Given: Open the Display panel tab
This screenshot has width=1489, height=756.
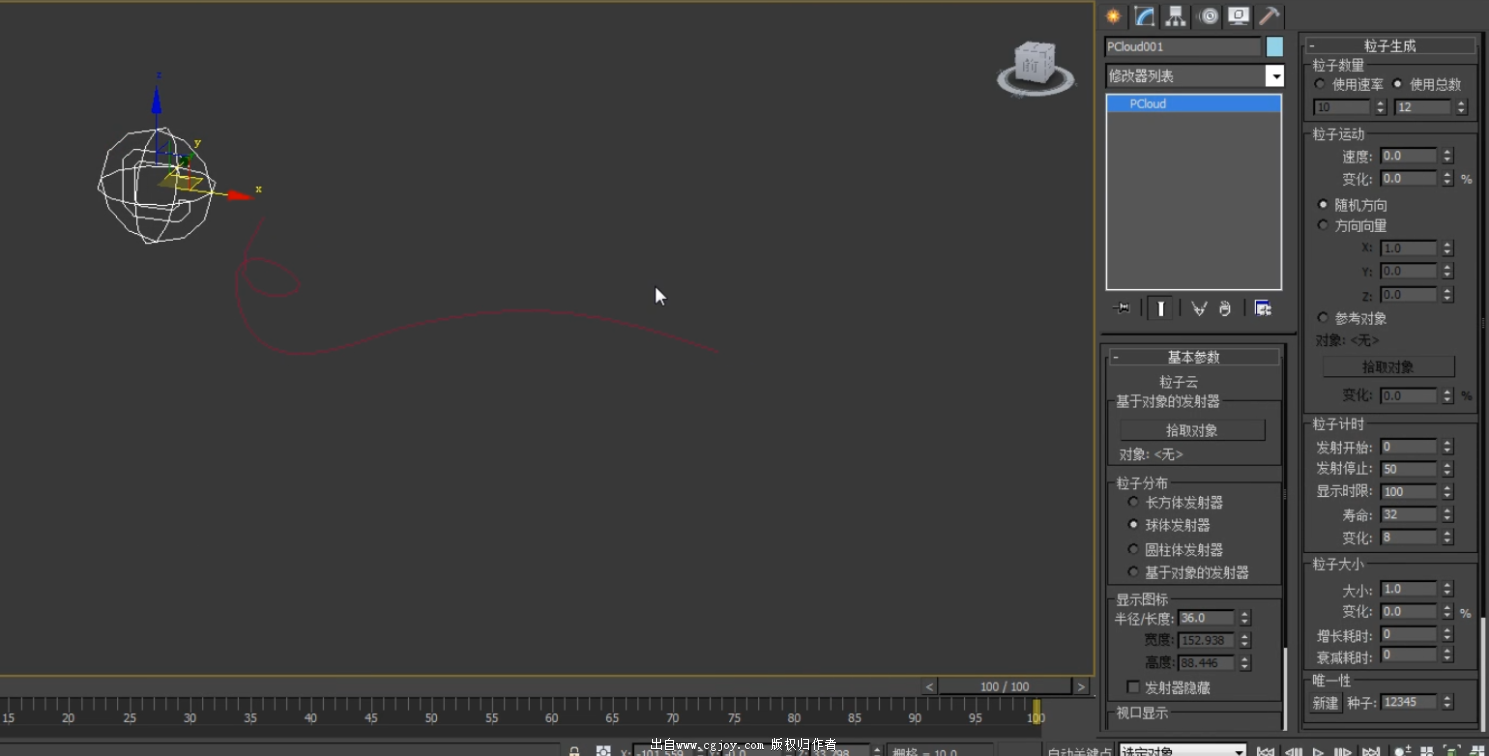Looking at the screenshot, I should (1239, 16).
